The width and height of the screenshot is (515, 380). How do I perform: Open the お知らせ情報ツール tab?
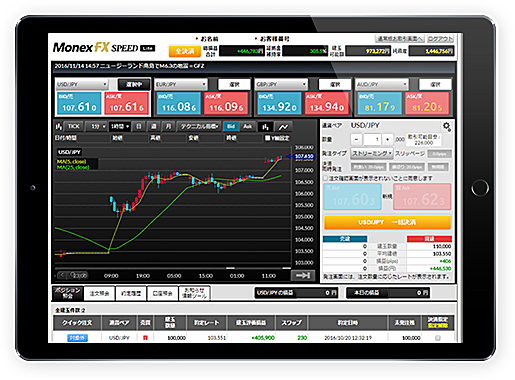194,293
